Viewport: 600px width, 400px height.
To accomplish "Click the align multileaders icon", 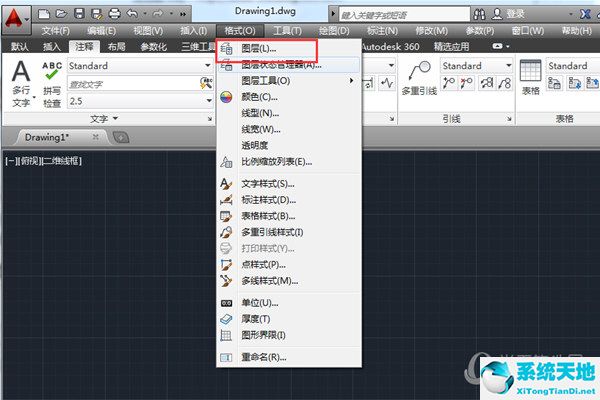I will click(x=487, y=83).
